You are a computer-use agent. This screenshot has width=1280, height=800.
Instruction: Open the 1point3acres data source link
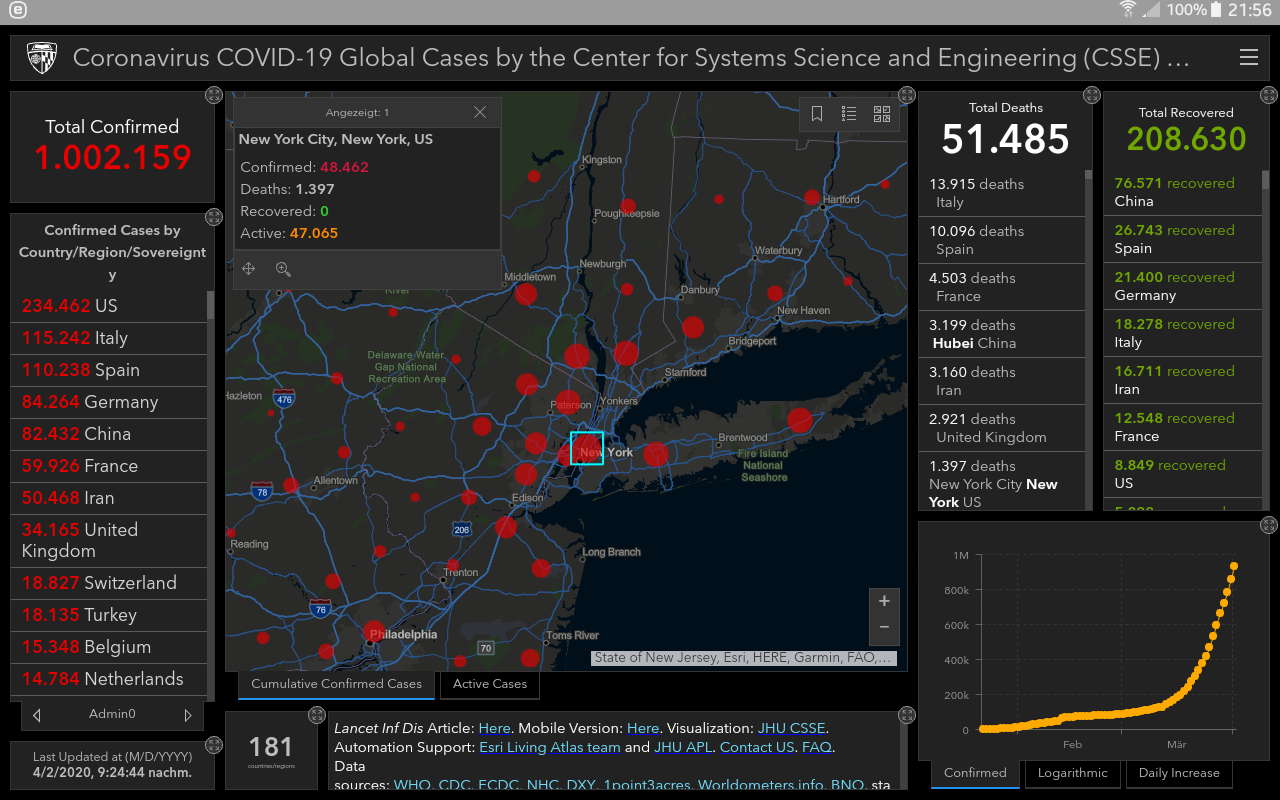click(646, 785)
